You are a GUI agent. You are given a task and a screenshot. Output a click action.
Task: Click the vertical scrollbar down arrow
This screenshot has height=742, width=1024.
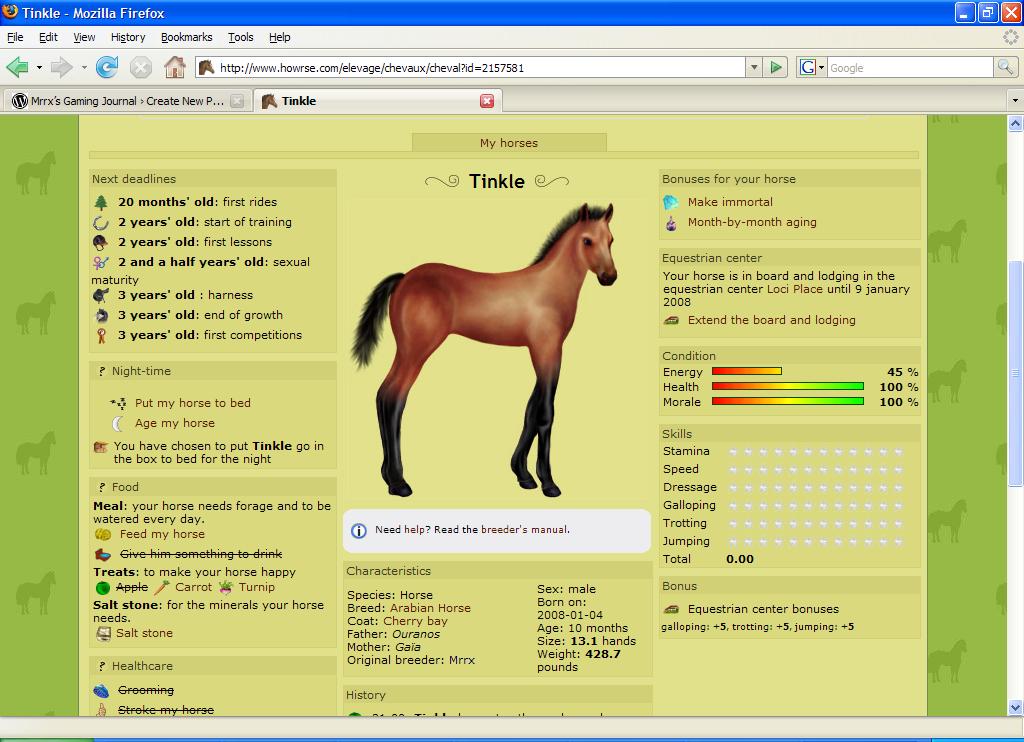tap(1015, 707)
